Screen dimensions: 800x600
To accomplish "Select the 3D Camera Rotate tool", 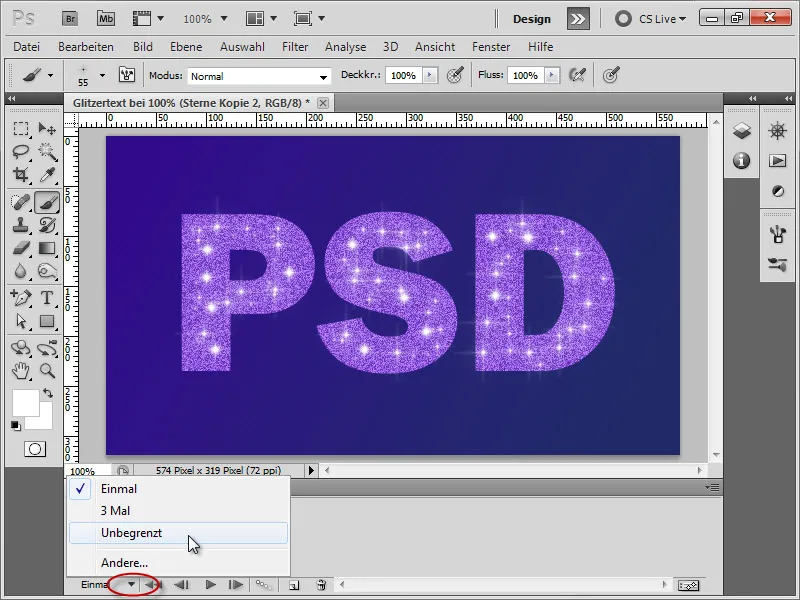I will coord(47,348).
